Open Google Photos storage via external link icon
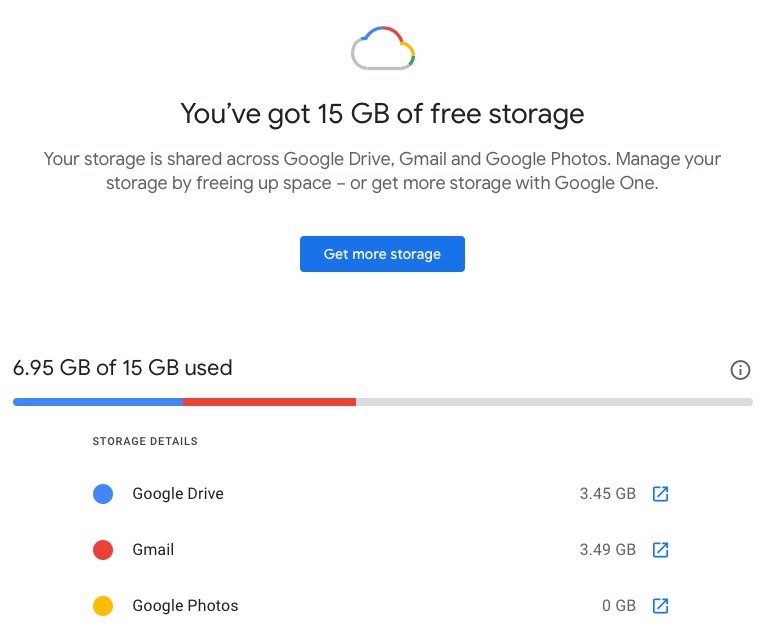This screenshot has width=765, height=640. click(660, 606)
